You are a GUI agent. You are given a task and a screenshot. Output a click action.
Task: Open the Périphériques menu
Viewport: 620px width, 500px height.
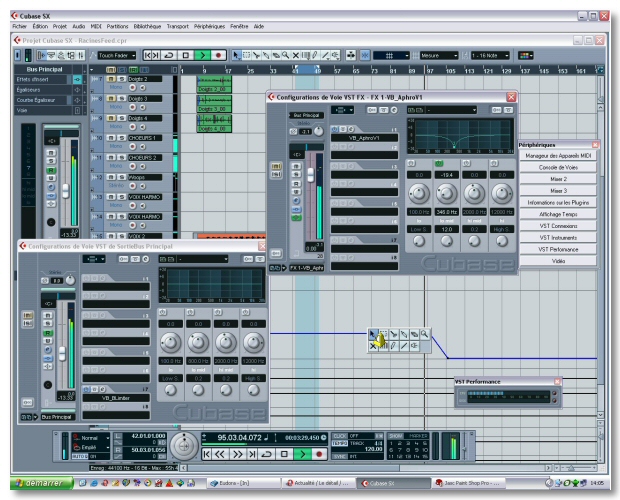209,26
